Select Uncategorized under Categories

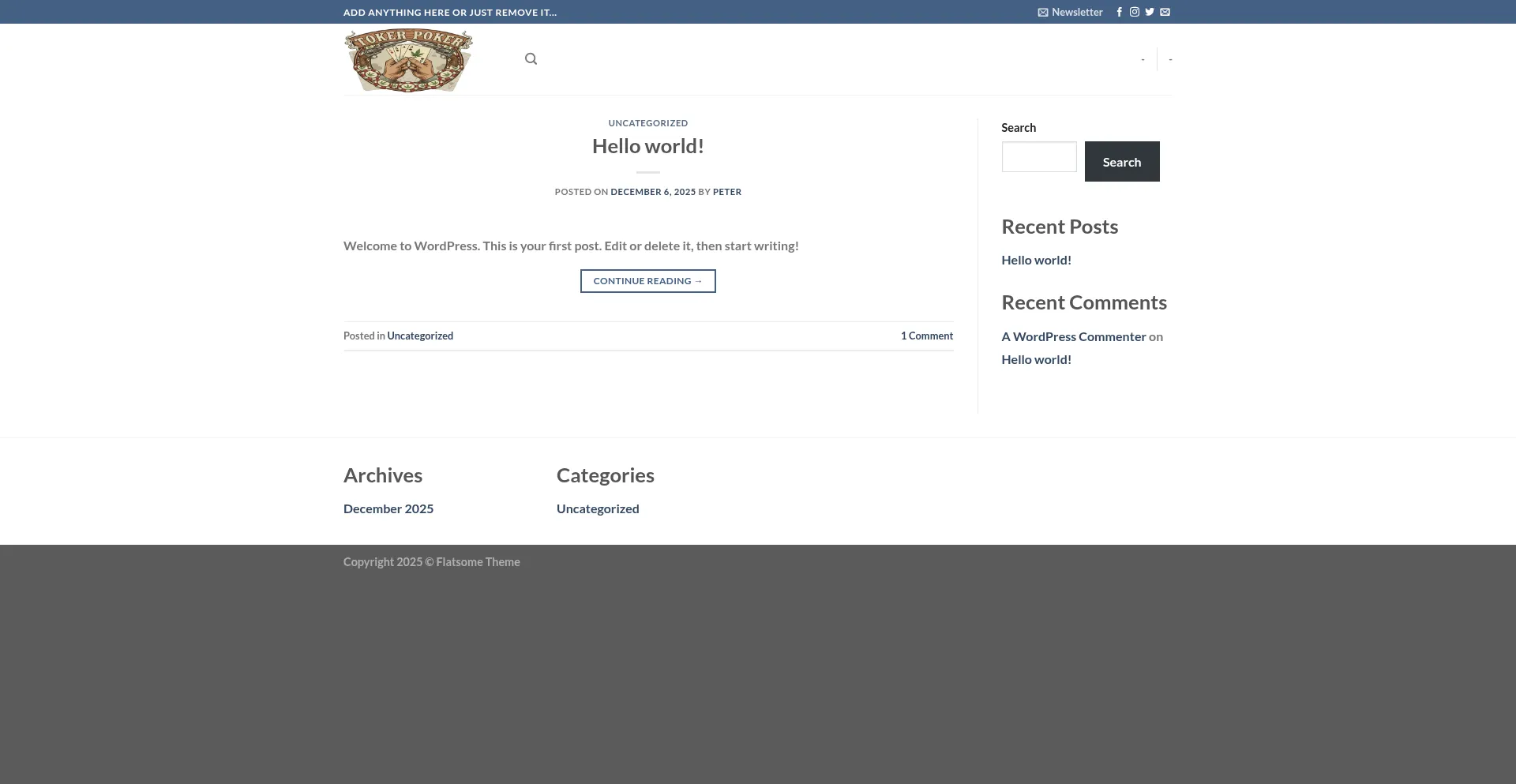click(597, 508)
